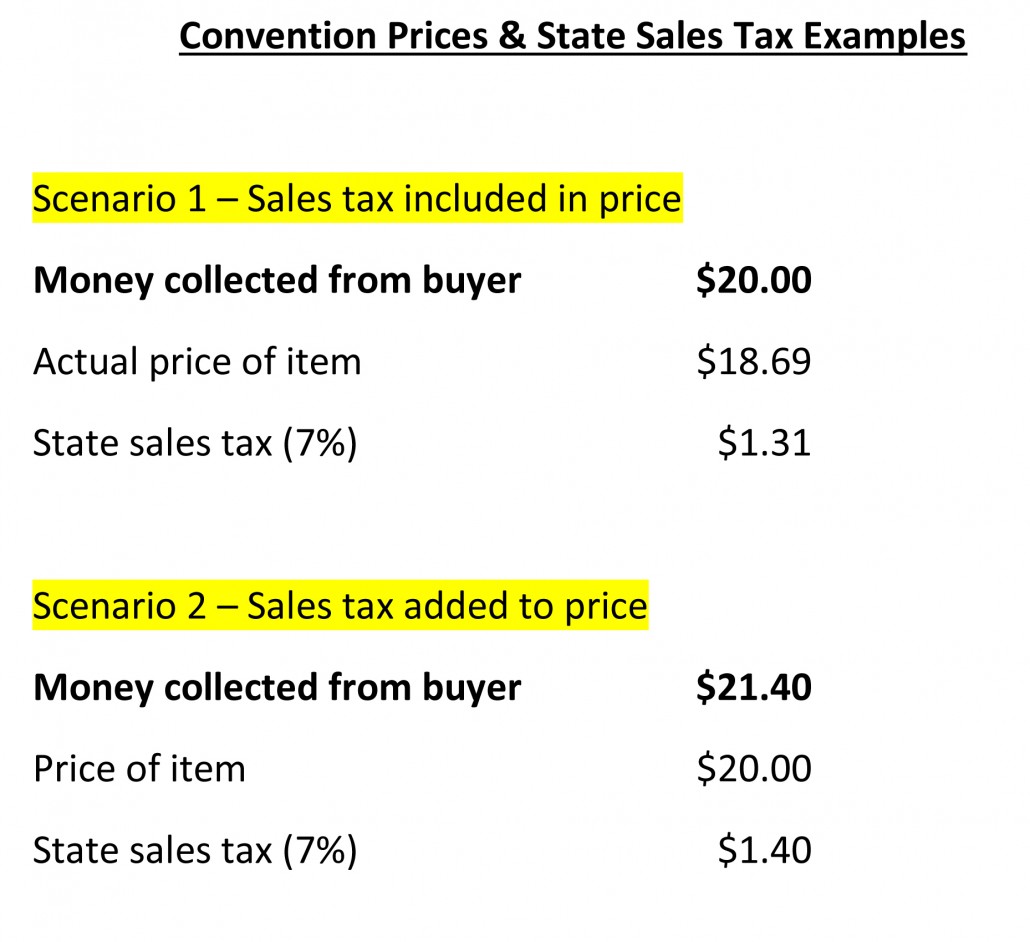
Task: Click the Price of item label
Action: click(x=139, y=769)
